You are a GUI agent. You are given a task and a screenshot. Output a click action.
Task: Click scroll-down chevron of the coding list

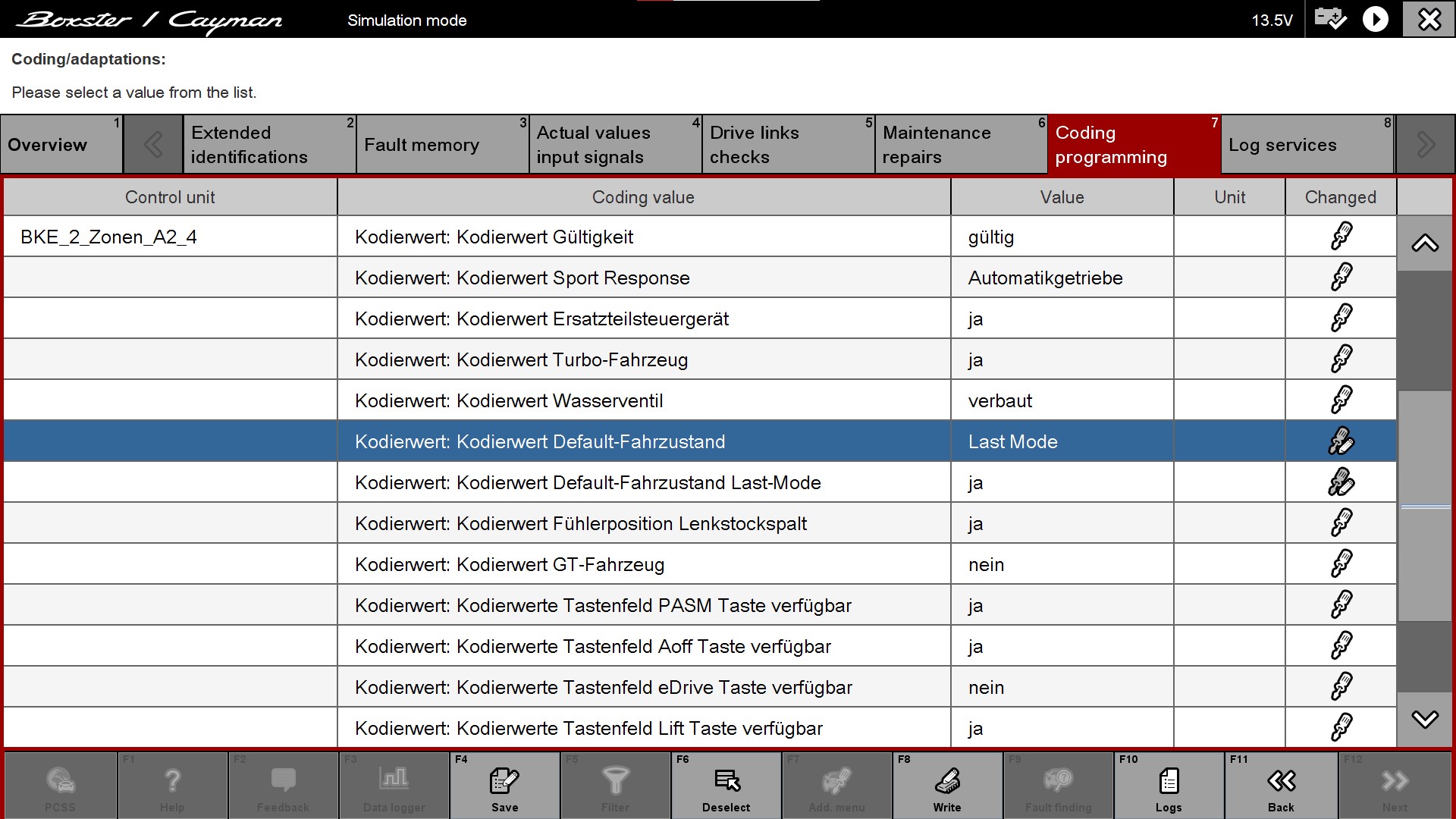1425,719
